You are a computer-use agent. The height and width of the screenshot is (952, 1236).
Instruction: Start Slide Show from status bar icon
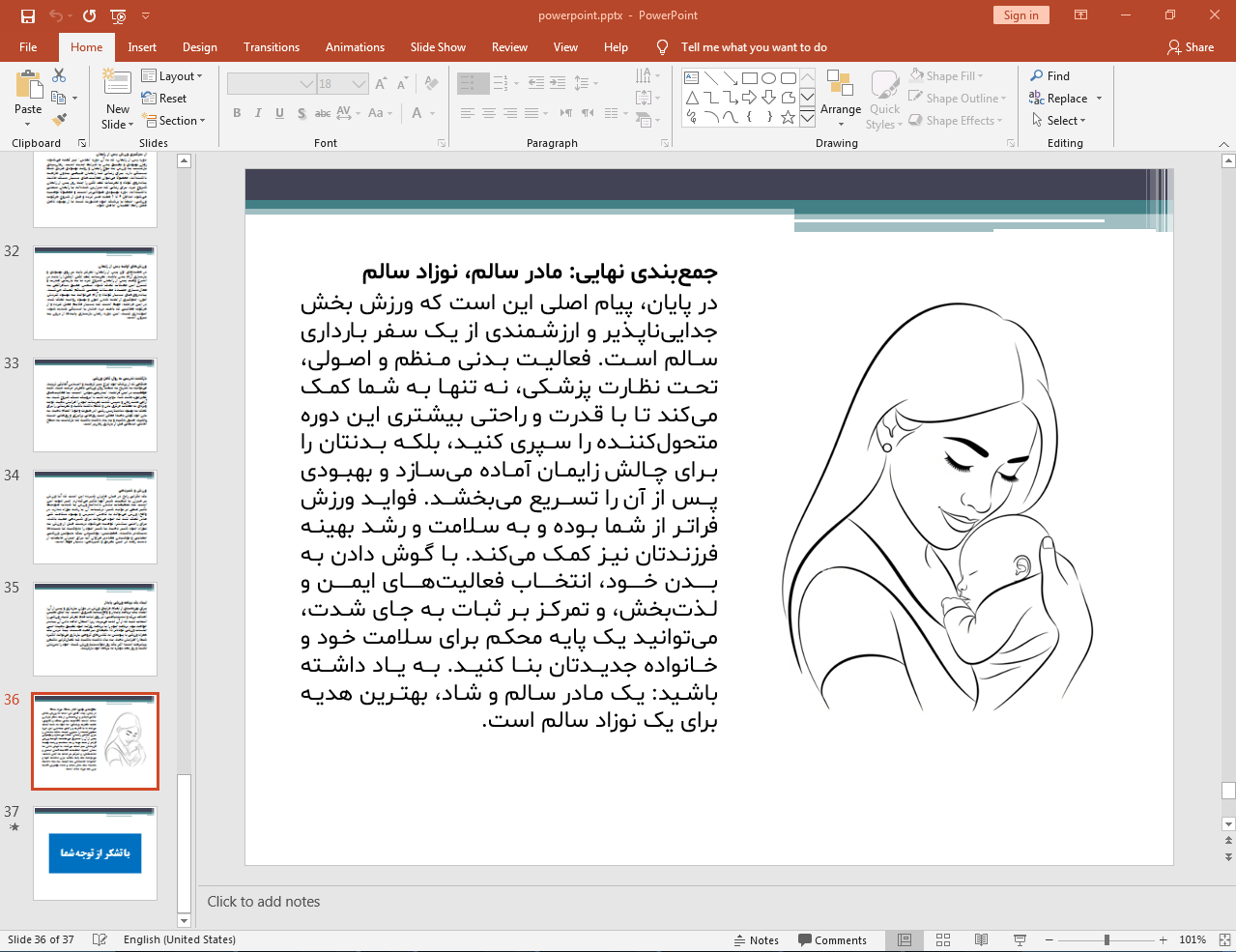1020,939
